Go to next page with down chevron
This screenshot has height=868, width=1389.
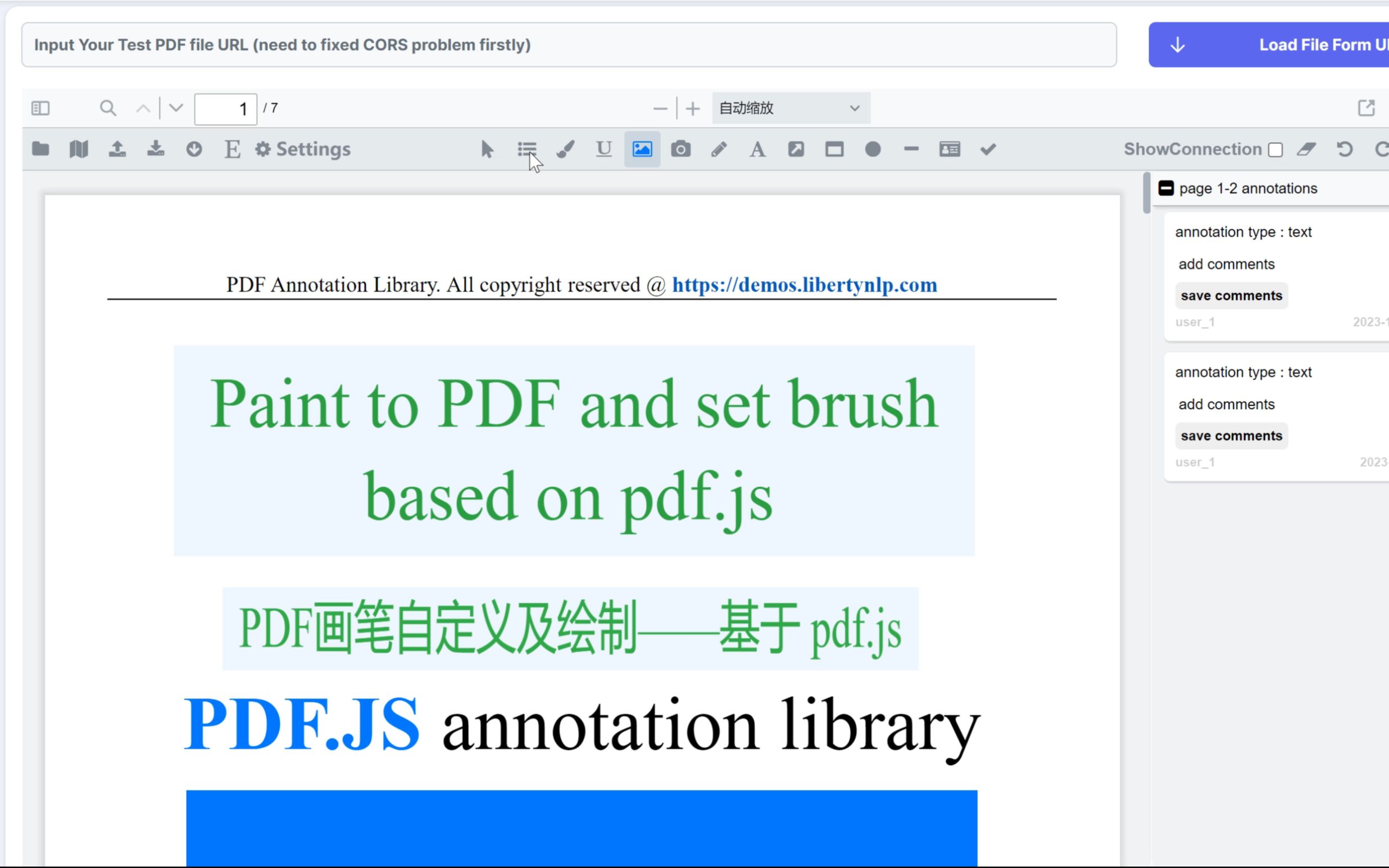176,108
